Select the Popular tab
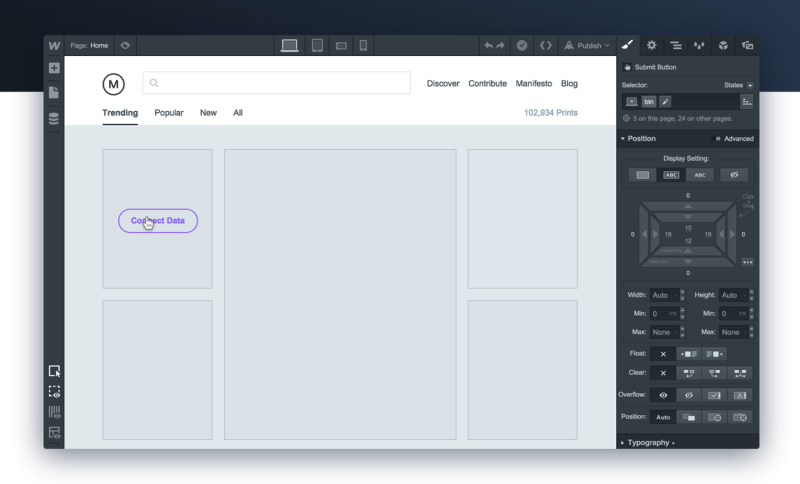The image size is (800, 484). [x=169, y=113]
